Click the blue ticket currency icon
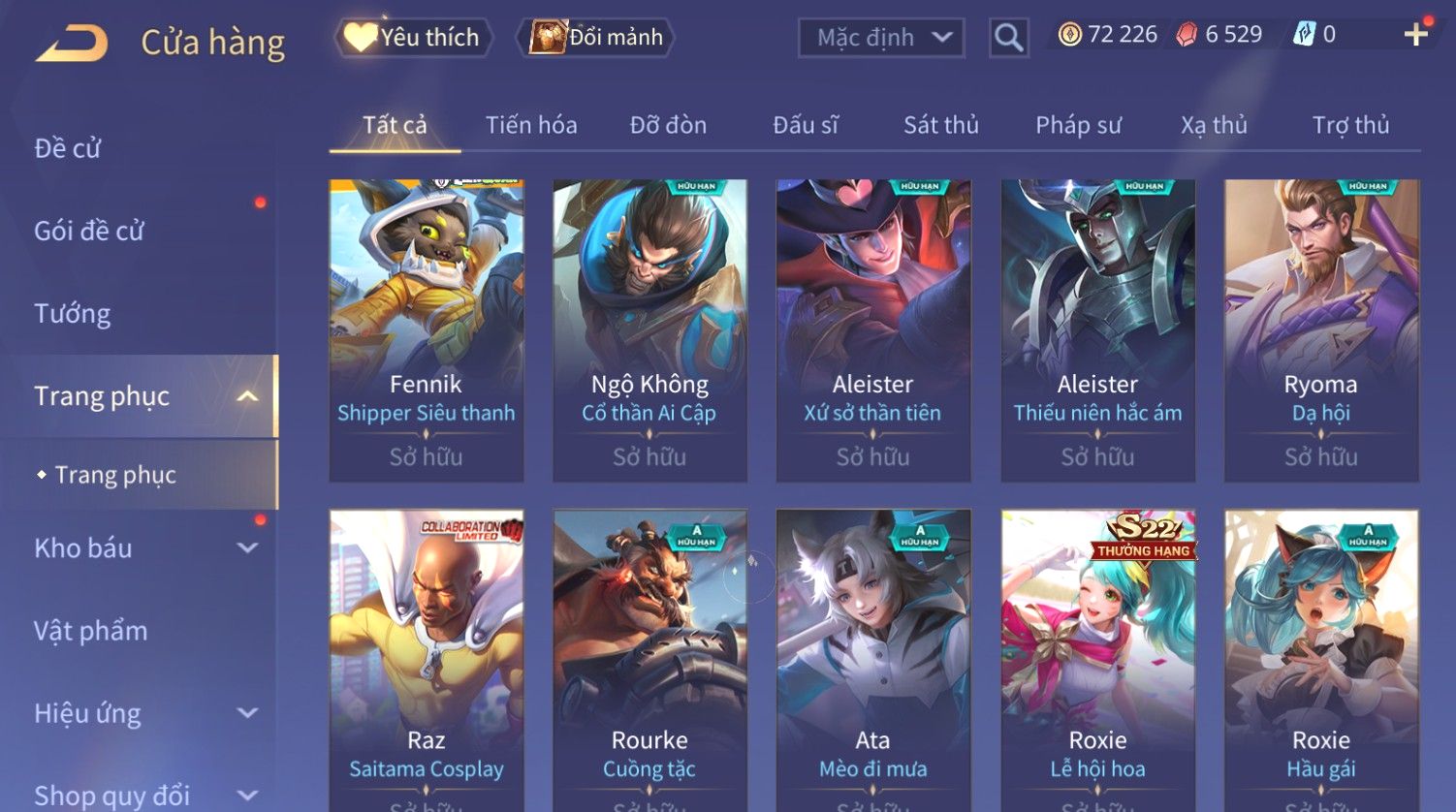This screenshot has height=812, width=1456. point(1304,35)
